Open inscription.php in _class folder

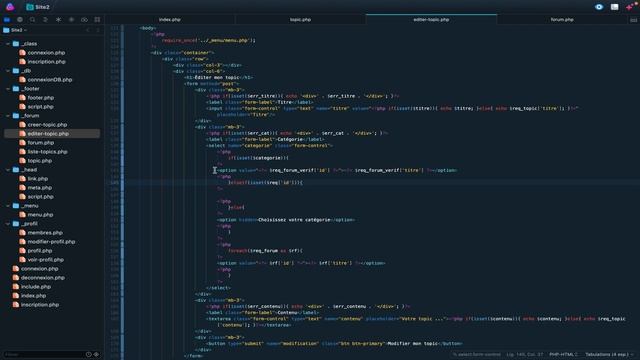pos(47,62)
